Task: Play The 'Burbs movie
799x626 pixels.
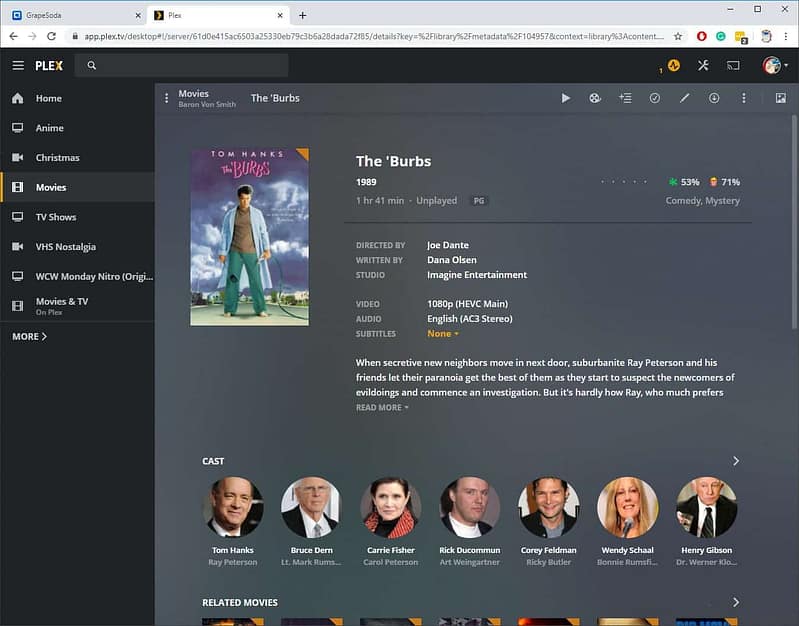Action: (x=566, y=98)
